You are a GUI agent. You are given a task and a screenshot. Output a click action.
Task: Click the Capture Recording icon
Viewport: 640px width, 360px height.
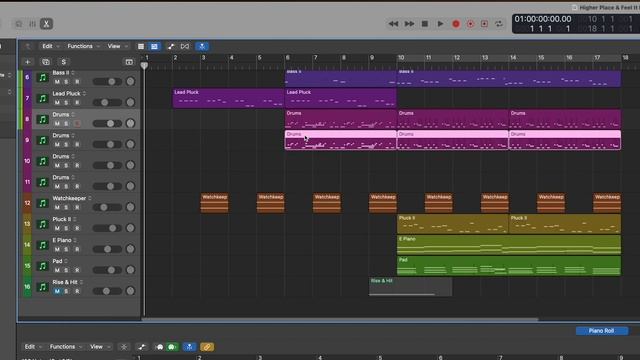click(470, 24)
